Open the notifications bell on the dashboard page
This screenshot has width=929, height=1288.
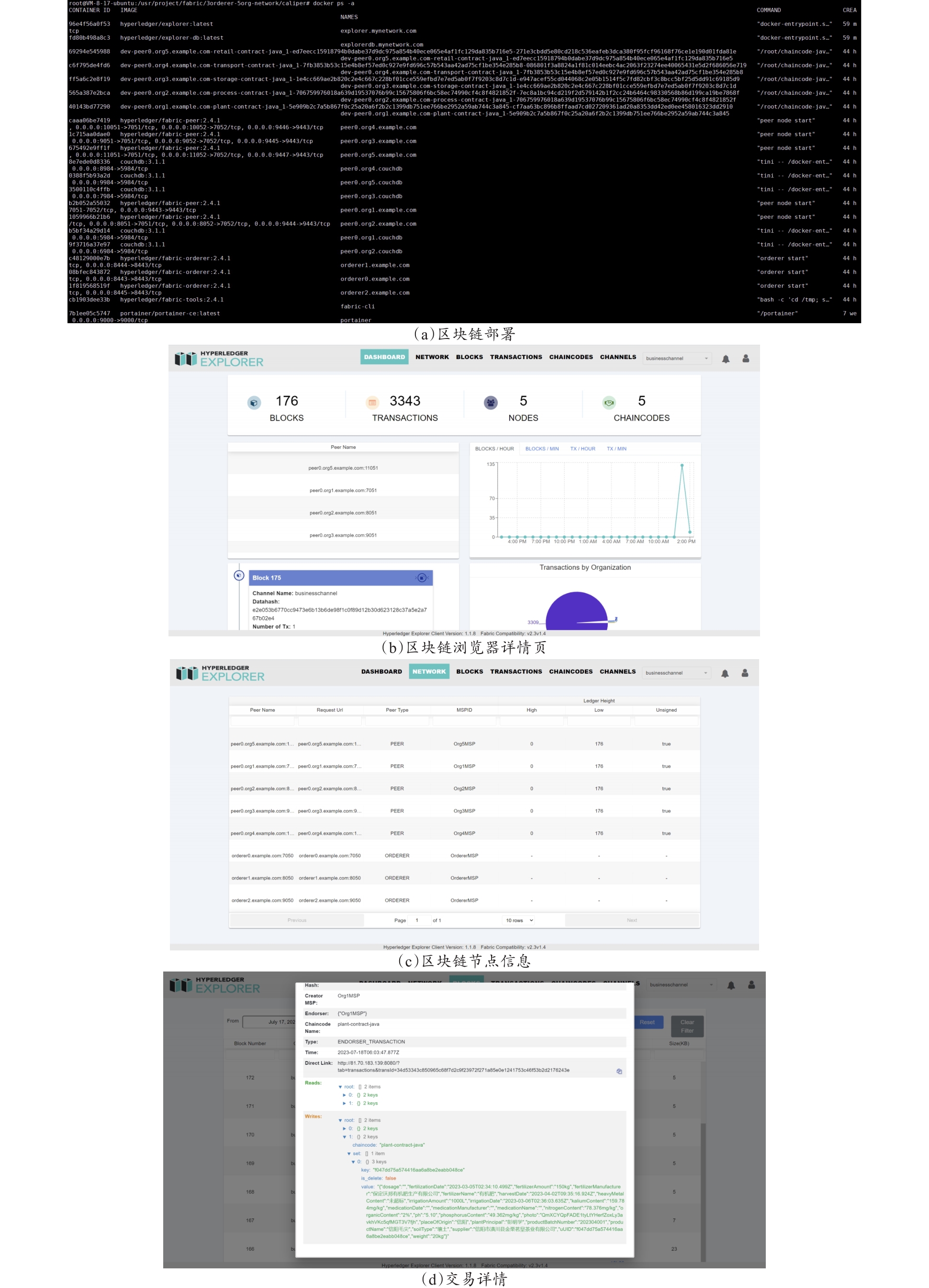[725, 359]
